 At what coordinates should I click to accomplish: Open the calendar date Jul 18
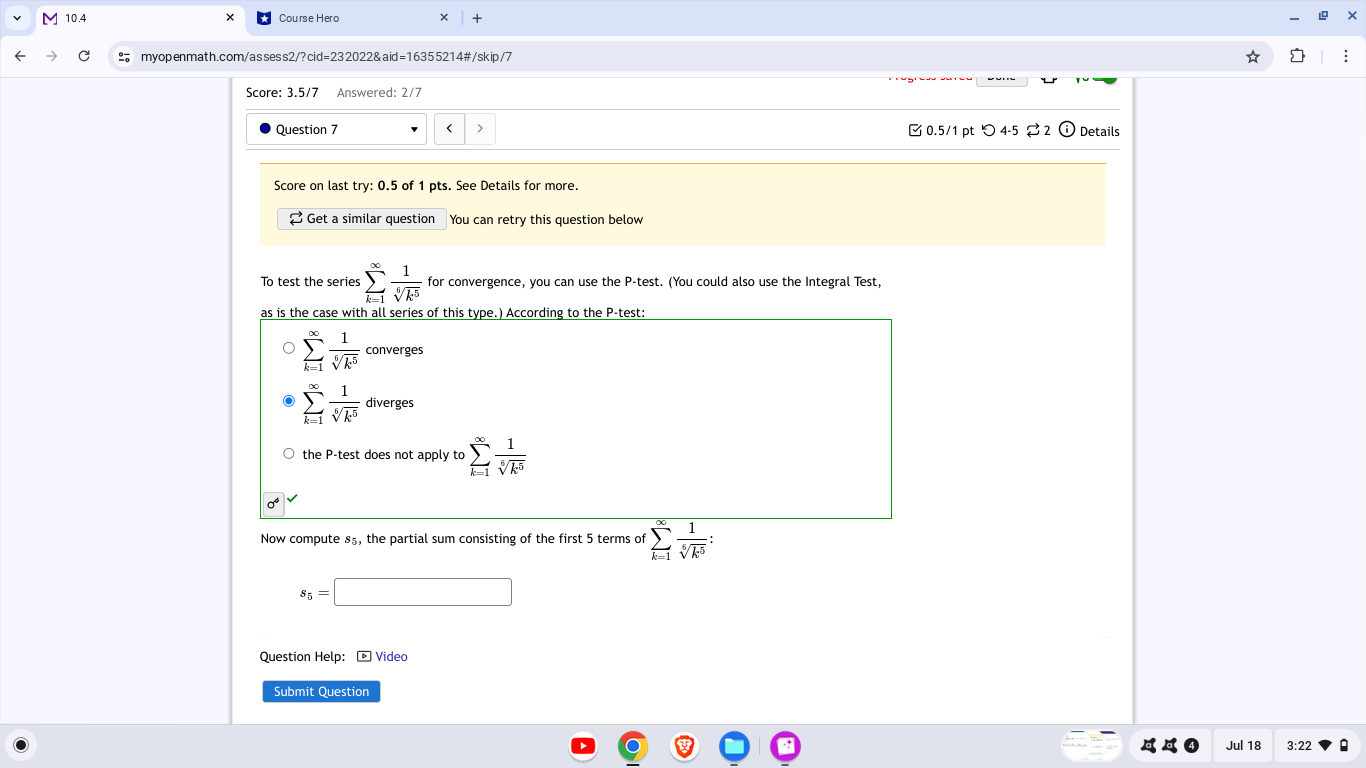[1243, 745]
